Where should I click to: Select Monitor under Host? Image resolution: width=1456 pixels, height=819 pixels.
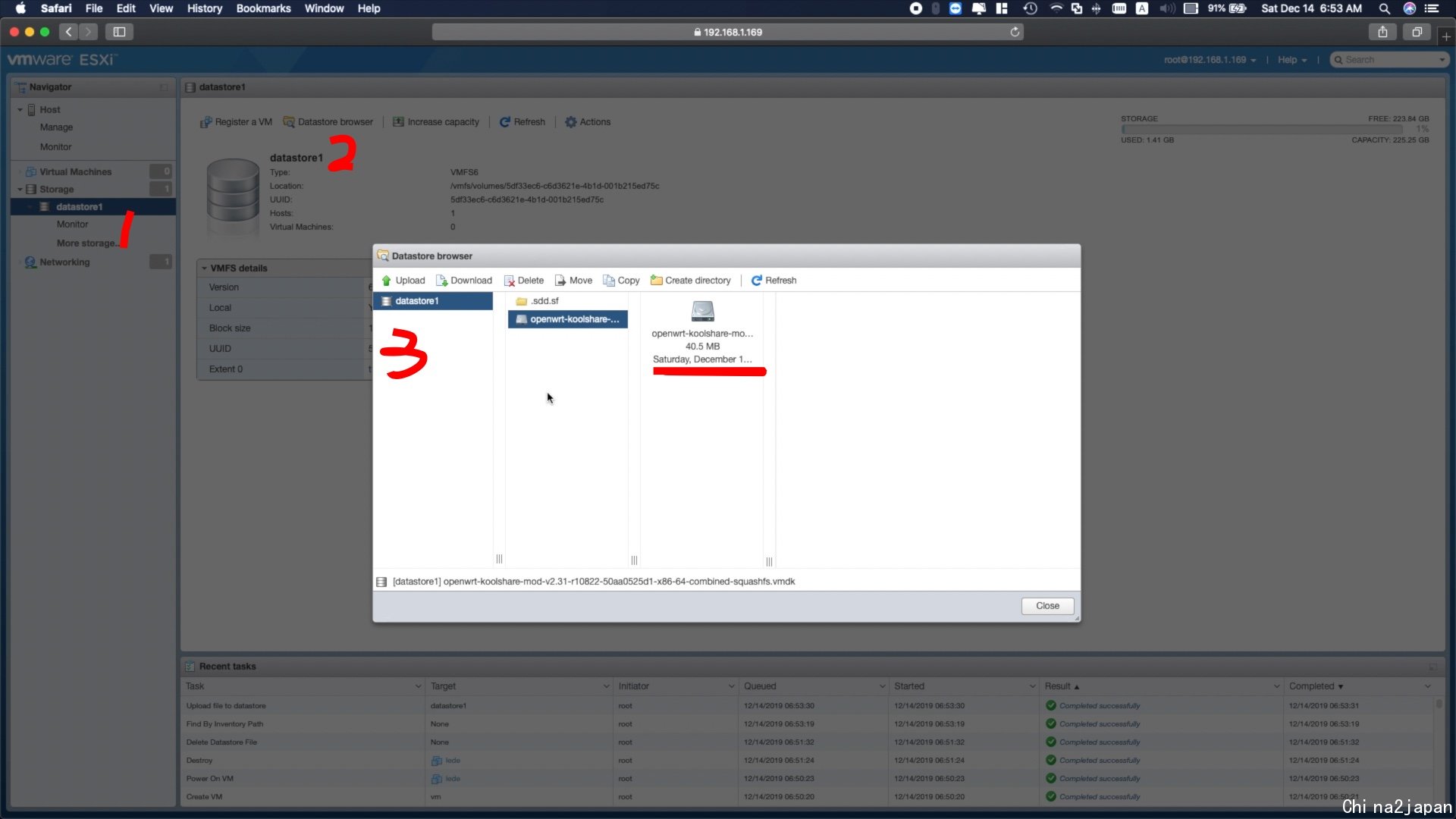click(56, 147)
